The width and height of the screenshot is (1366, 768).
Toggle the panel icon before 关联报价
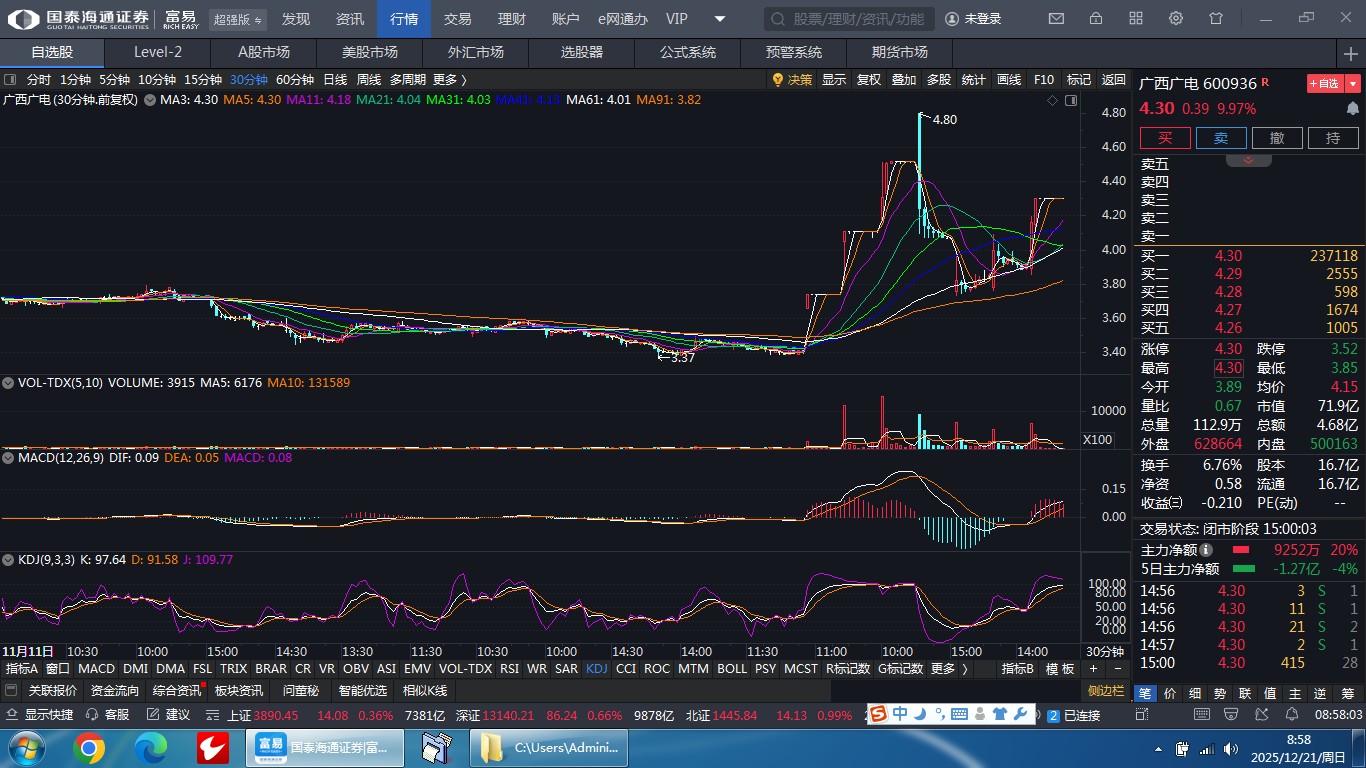click(x=11, y=691)
